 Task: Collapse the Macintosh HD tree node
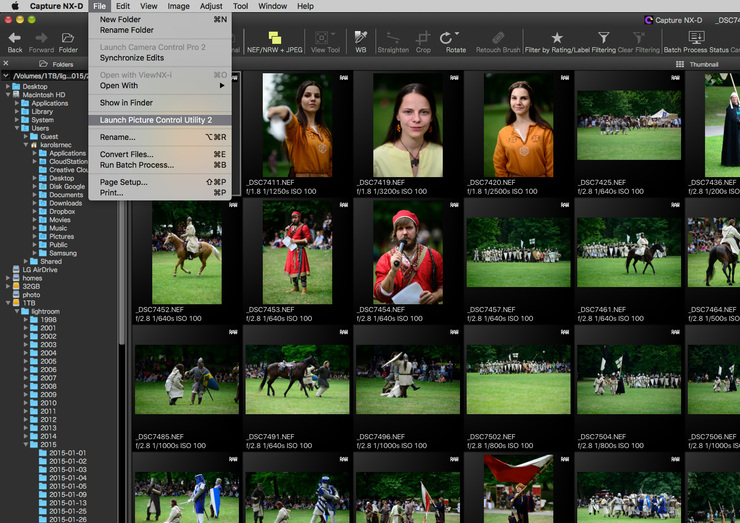[x=8, y=95]
